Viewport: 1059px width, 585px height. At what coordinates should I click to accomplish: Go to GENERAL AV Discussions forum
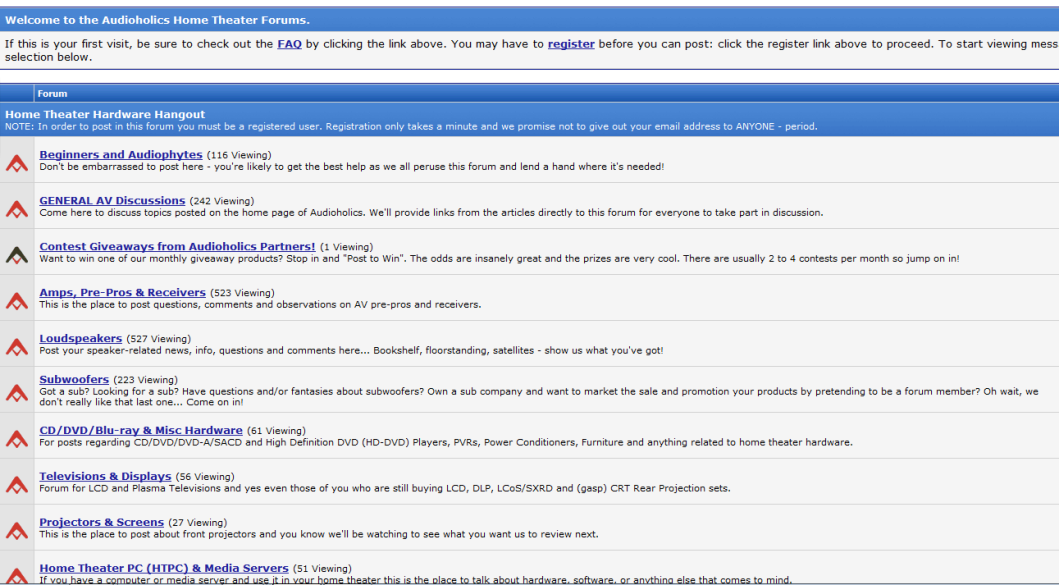112,201
